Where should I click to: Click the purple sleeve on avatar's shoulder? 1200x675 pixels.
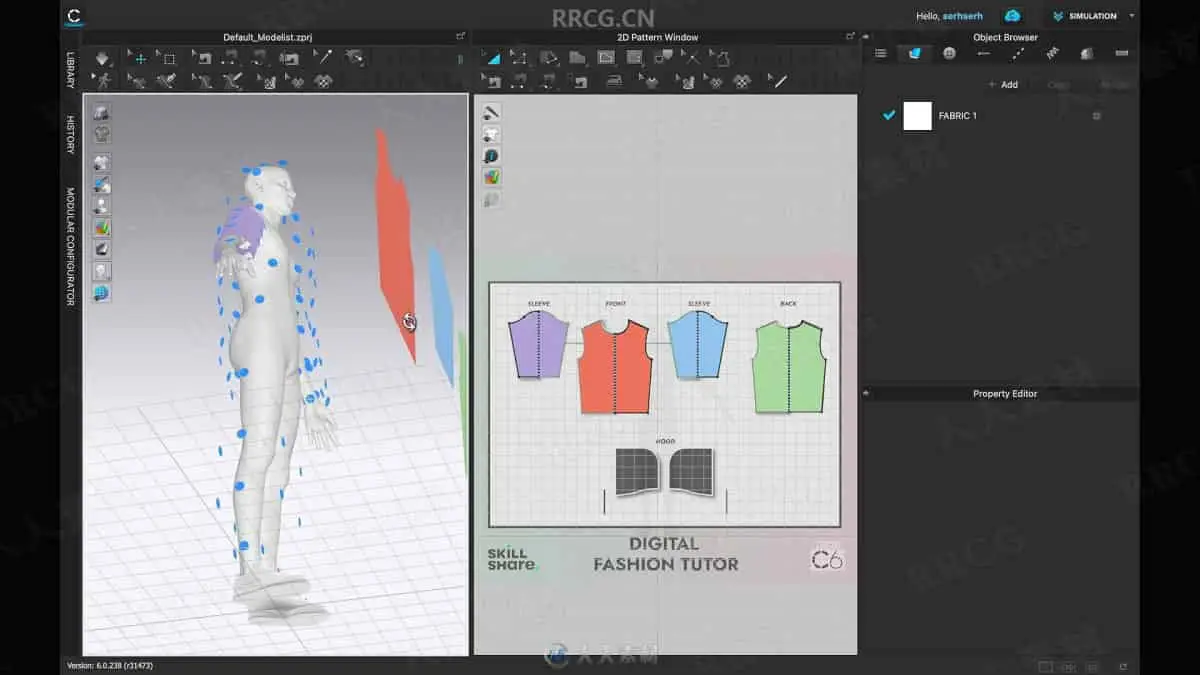pyautogui.click(x=238, y=235)
